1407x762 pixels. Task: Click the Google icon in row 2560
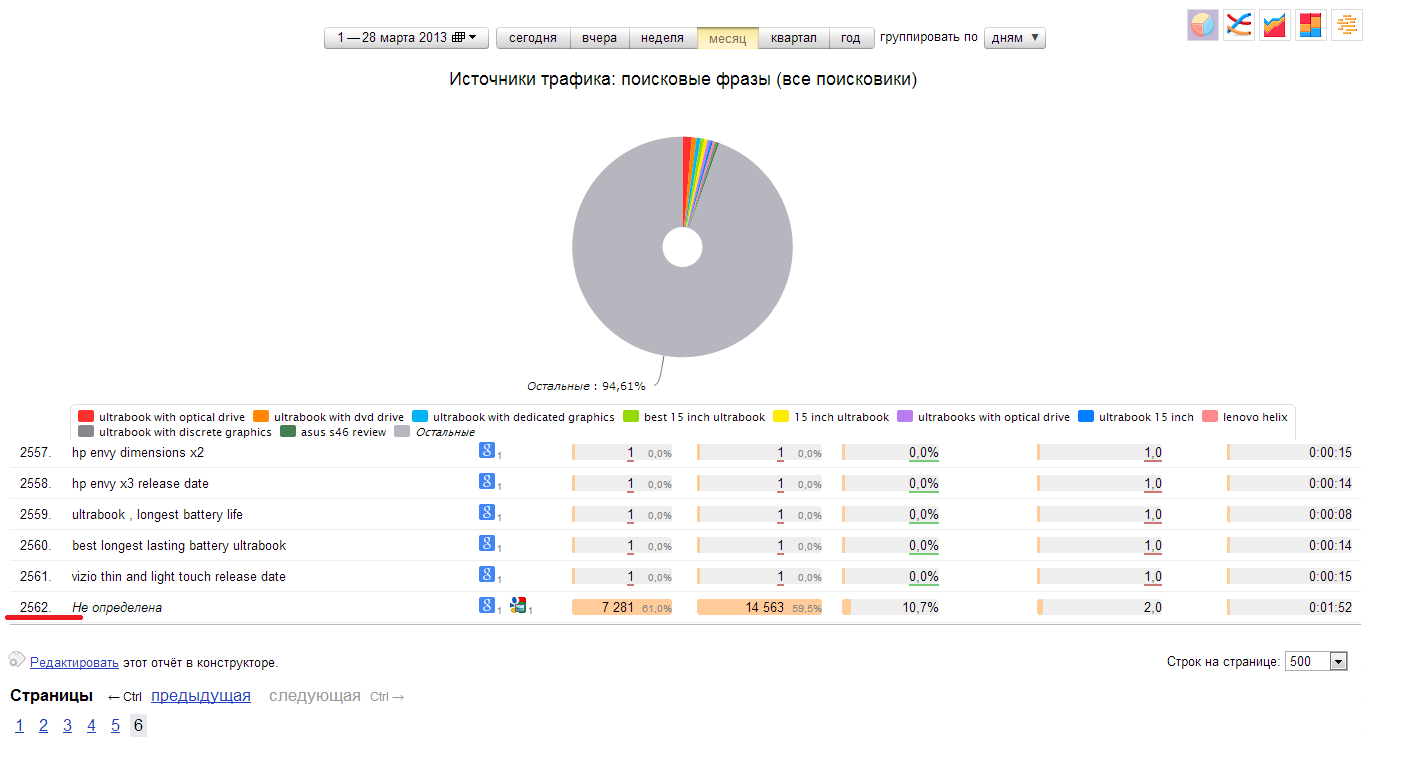[x=487, y=544]
